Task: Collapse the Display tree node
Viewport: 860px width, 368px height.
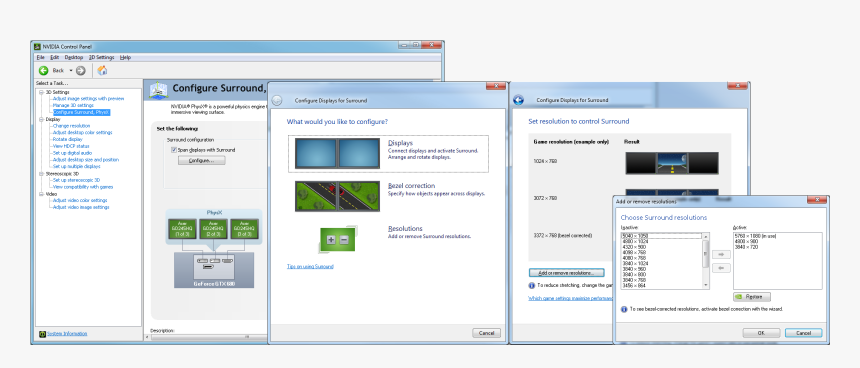Action: coord(41,119)
